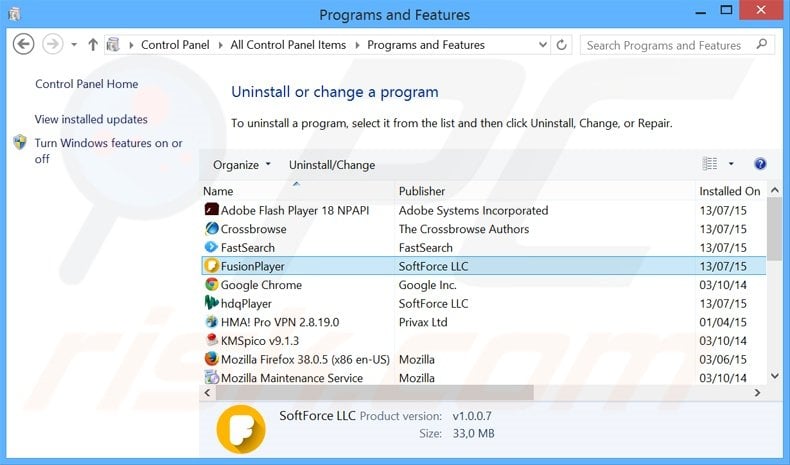
Task: Select the hdqPlayer entry name
Action: tap(246, 304)
